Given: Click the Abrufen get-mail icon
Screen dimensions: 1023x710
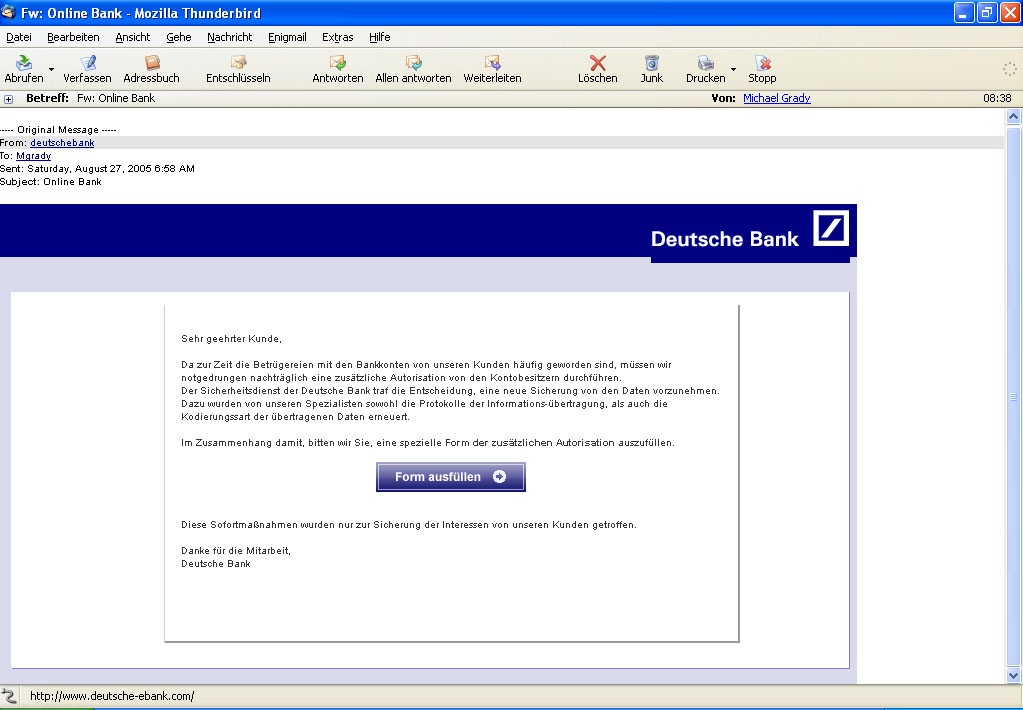Looking at the screenshot, I should (x=24, y=63).
